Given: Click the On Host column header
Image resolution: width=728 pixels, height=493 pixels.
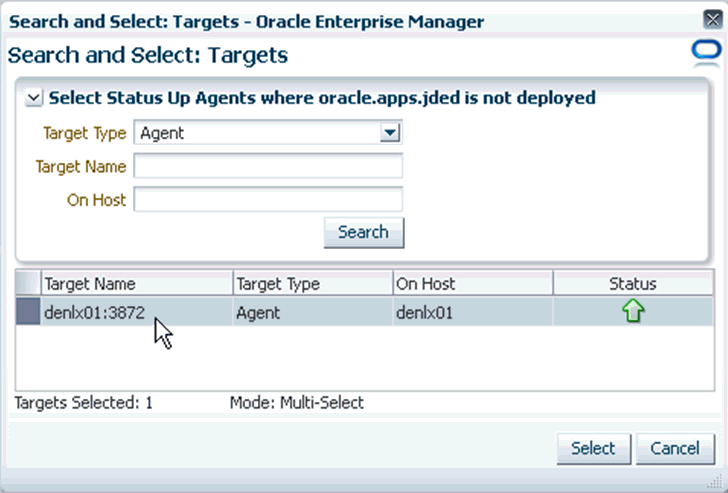Looking at the screenshot, I should 473,284.
